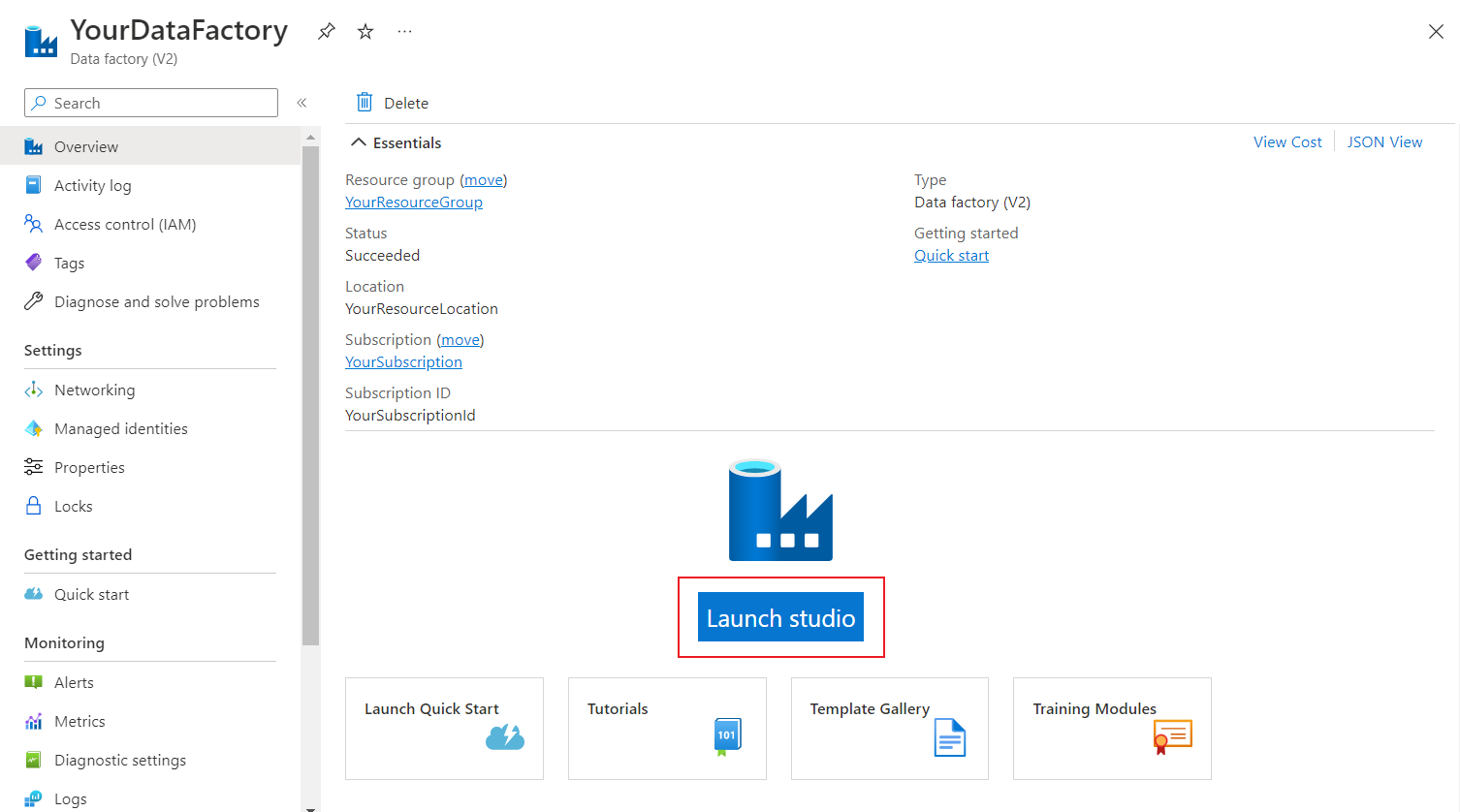Open the Logs page
Image resolution: width=1460 pixels, height=812 pixels.
click(x=66, y=796)
